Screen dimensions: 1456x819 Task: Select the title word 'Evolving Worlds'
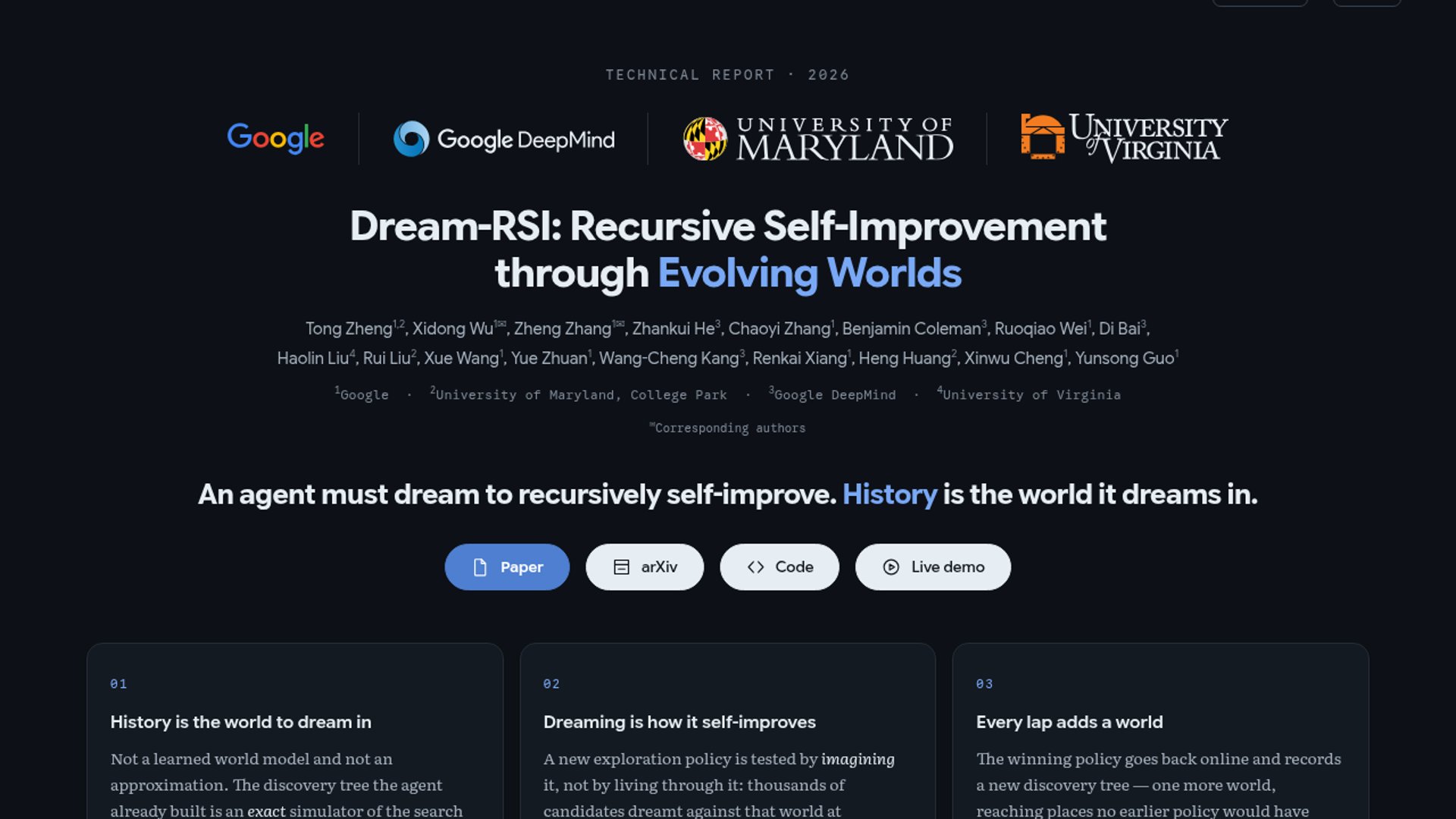[809, 273]
